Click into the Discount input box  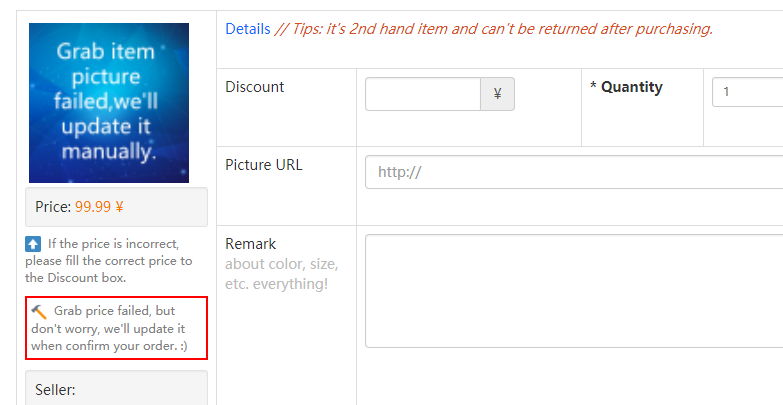click(423, 94)
